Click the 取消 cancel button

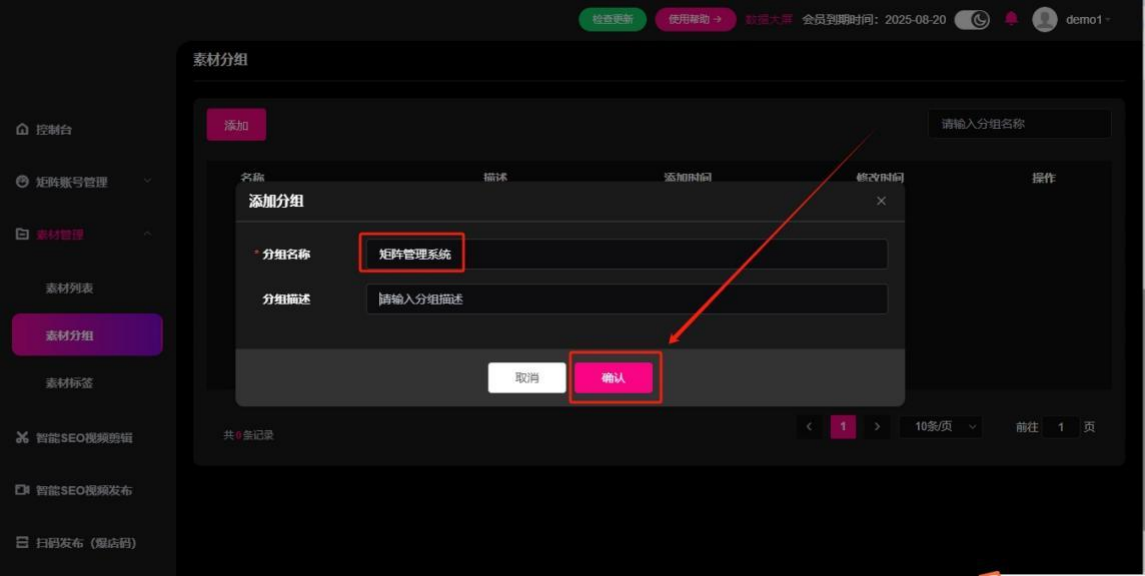[x=527, y=378]
